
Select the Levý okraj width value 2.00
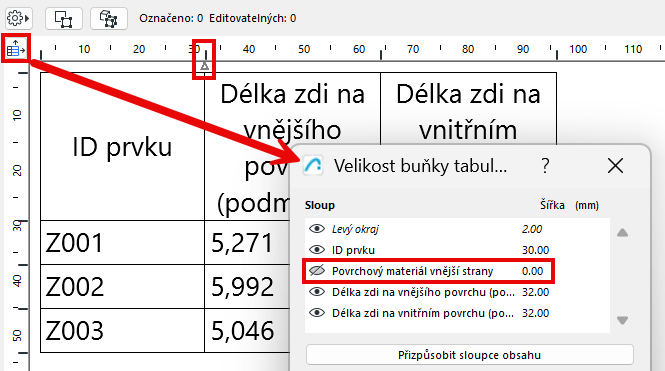(x=532, y=229)
